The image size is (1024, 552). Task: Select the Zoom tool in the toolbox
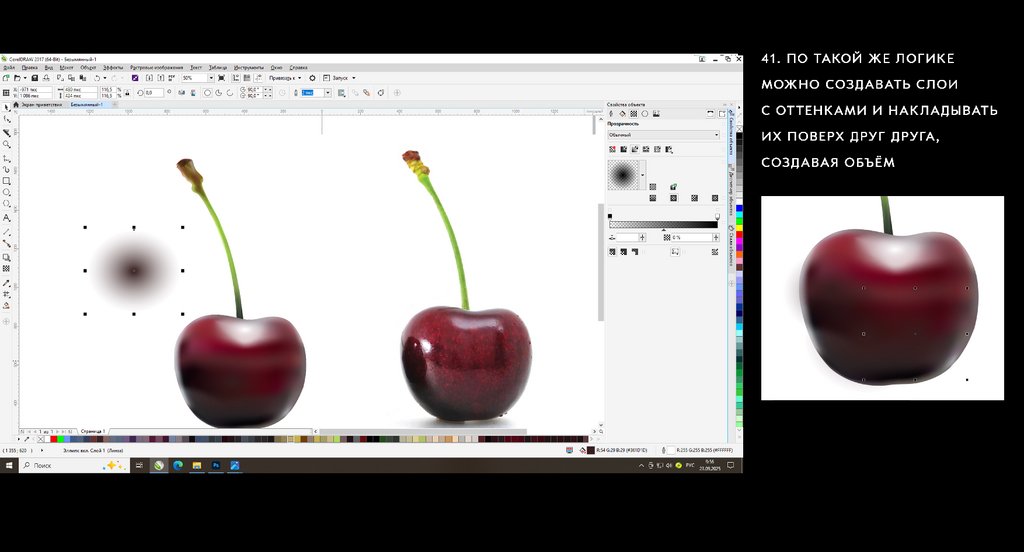coord(7,144)
